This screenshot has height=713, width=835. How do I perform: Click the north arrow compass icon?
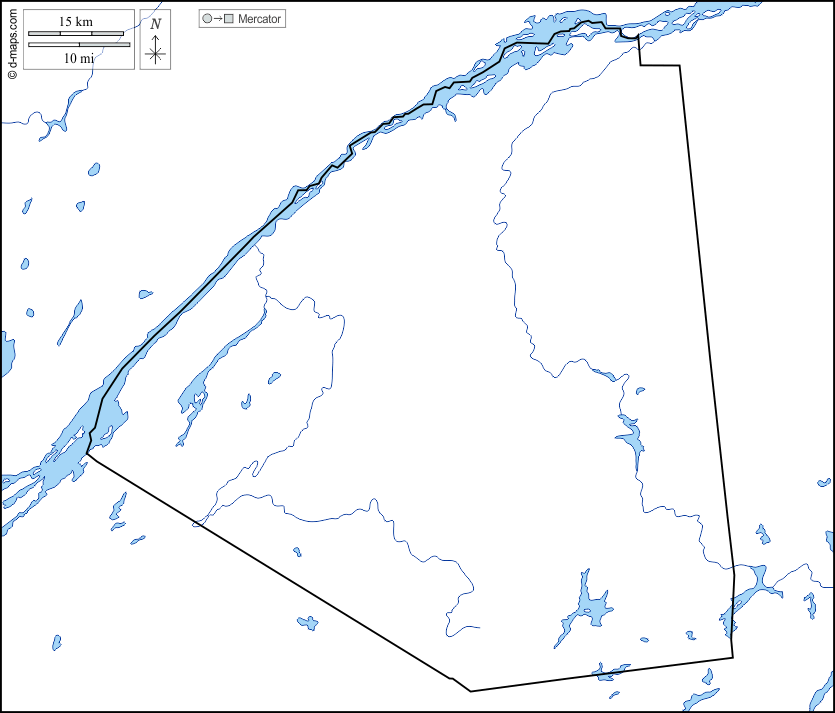tap(155, 40)
